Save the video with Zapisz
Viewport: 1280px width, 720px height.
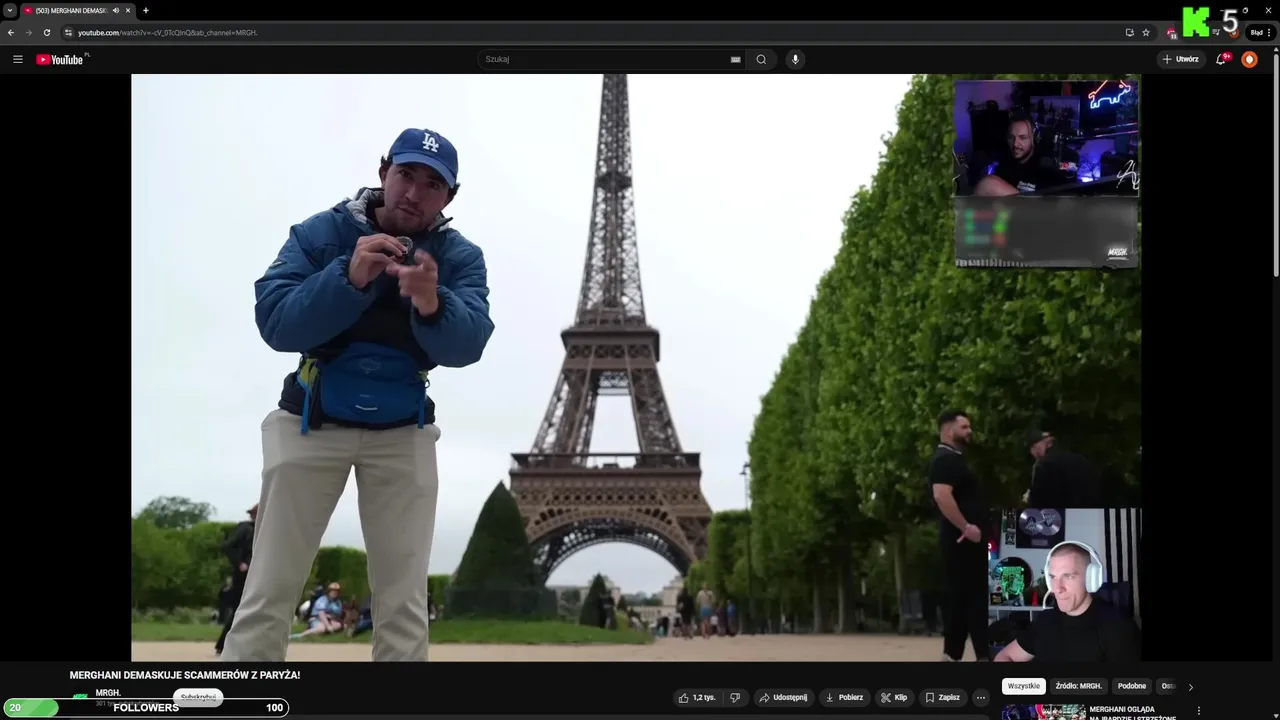(942, 697)
